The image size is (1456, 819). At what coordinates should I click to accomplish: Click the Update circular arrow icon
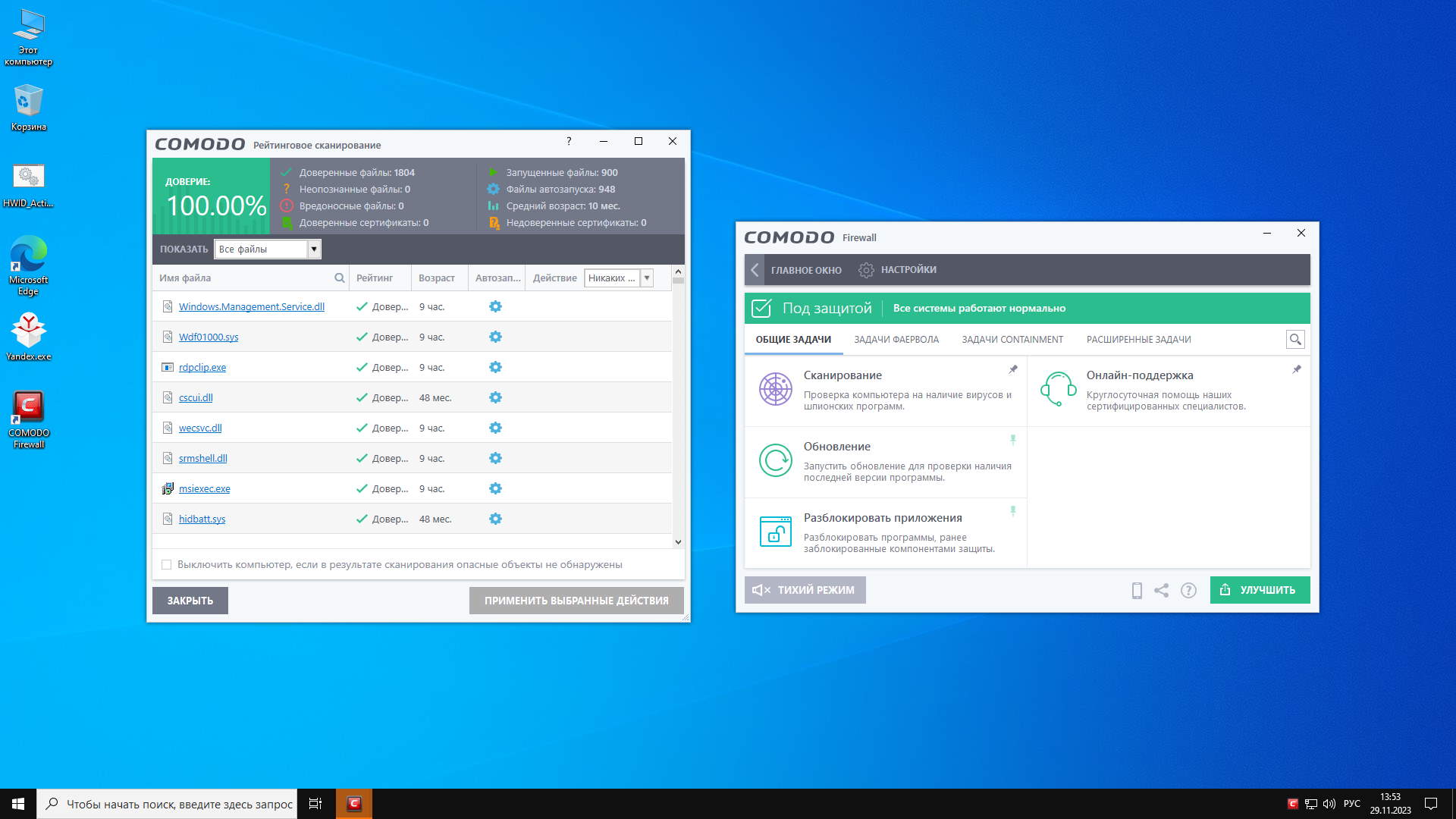(x=775, y=460)
